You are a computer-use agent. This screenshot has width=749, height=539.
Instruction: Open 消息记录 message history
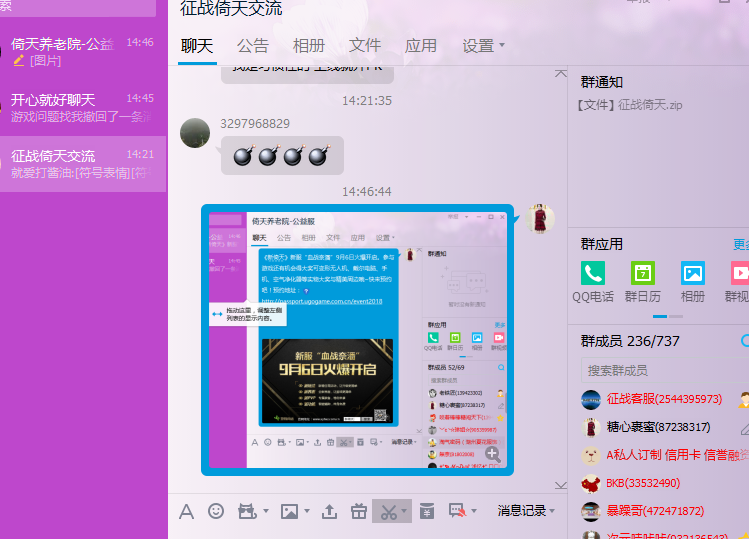pyautogui.click(x=522, y=511)
